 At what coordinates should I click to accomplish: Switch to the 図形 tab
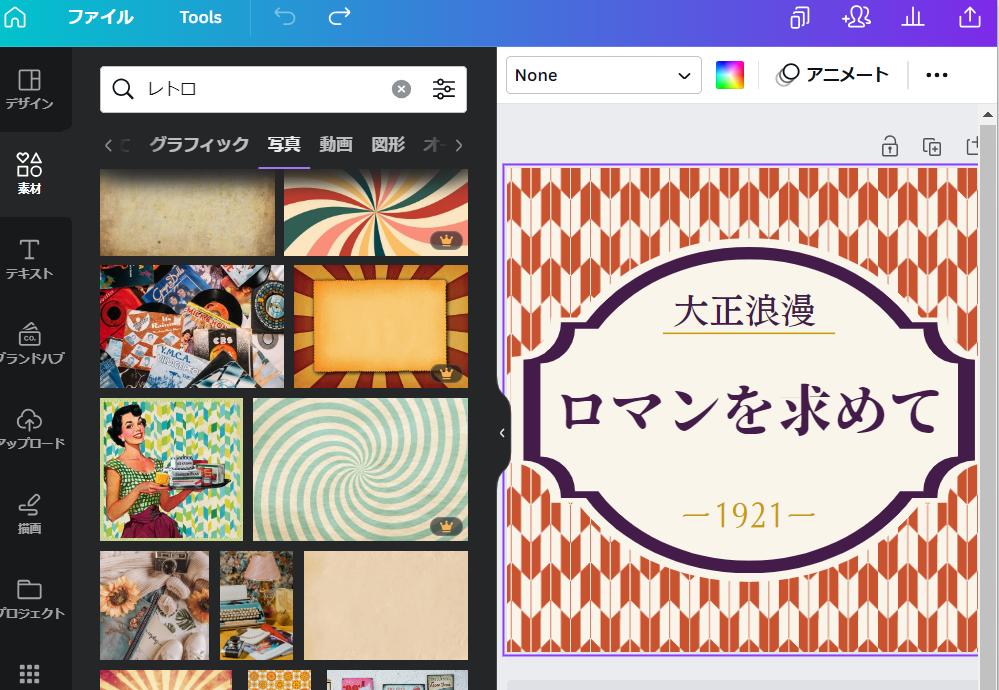(x=388, y=145)
